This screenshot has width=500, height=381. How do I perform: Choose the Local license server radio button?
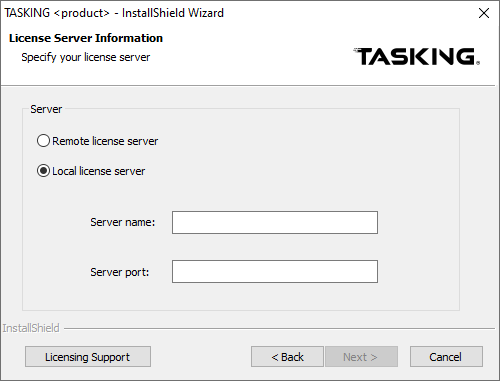point(43,171)
